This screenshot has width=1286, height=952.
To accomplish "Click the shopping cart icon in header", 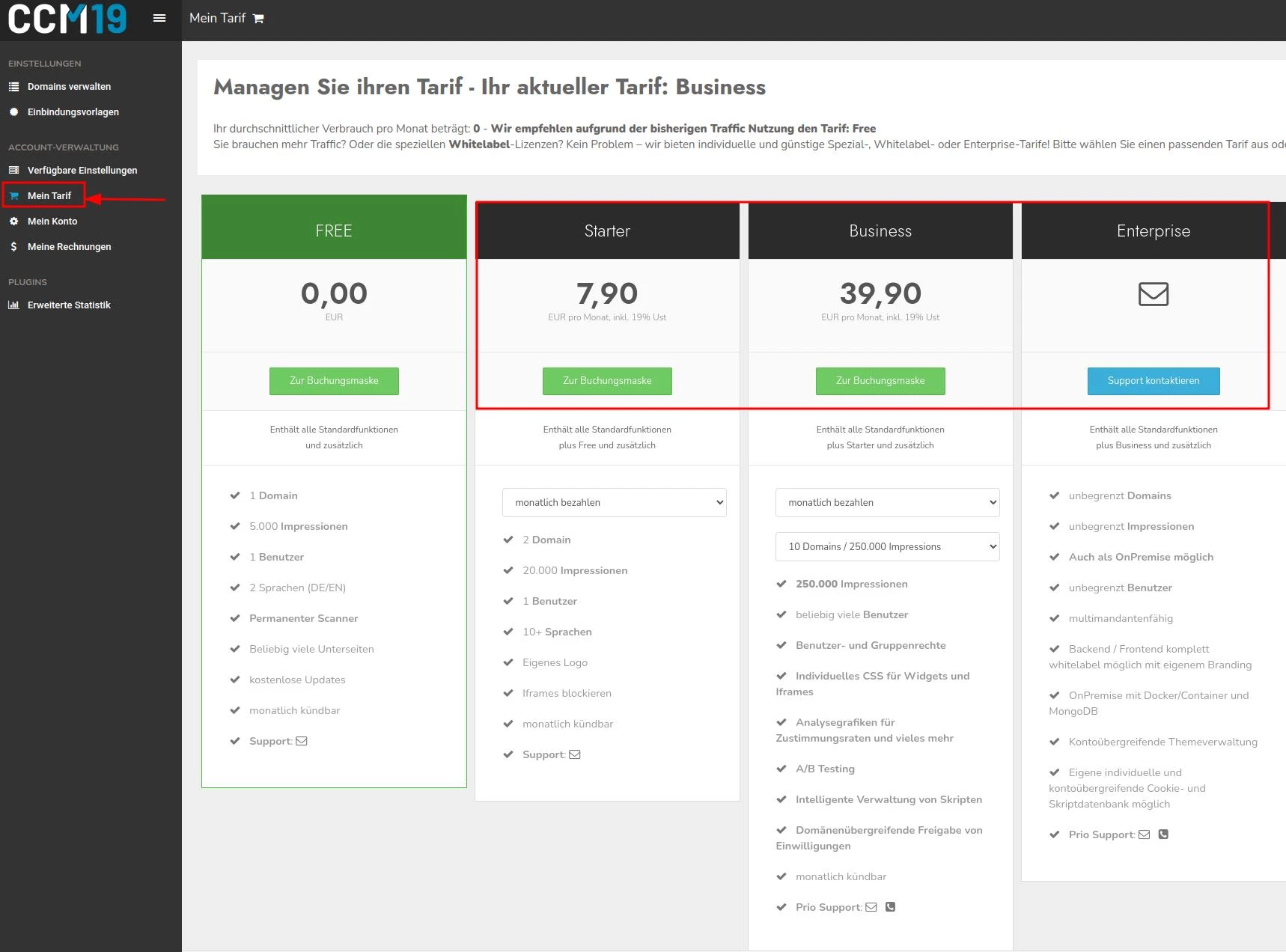I will [258, 19].
